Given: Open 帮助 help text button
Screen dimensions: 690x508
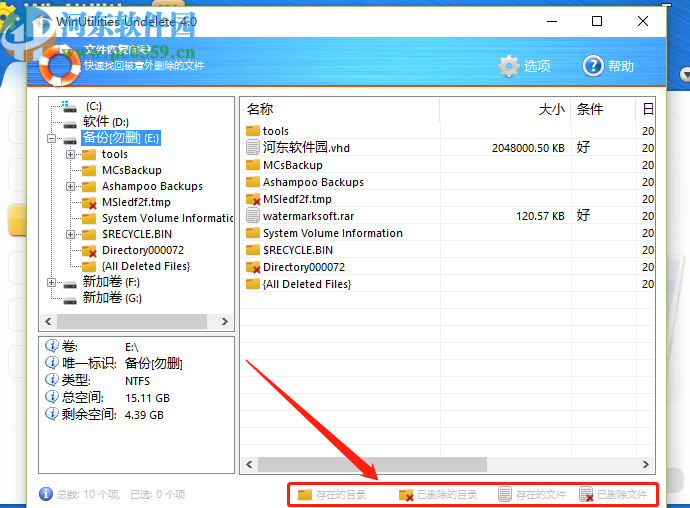Looking at the screenshot, I should [x=621, y=66].
